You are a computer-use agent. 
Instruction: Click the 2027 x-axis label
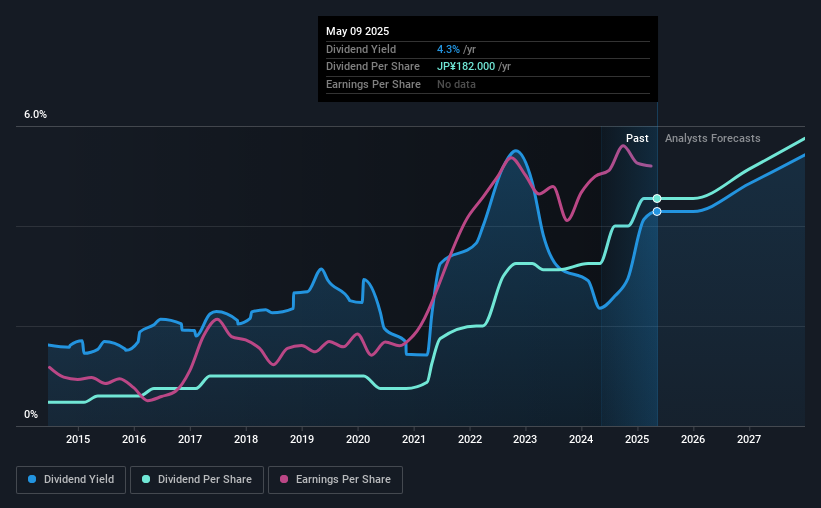point(749,439)
